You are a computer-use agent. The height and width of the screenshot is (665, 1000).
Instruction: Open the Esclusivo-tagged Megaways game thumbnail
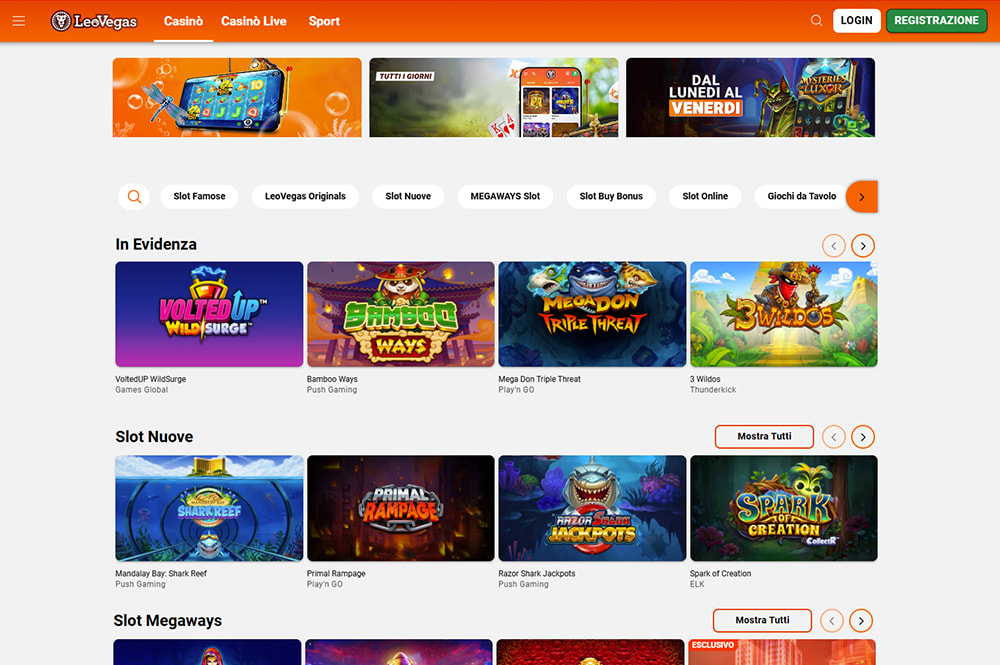[782, 652]
